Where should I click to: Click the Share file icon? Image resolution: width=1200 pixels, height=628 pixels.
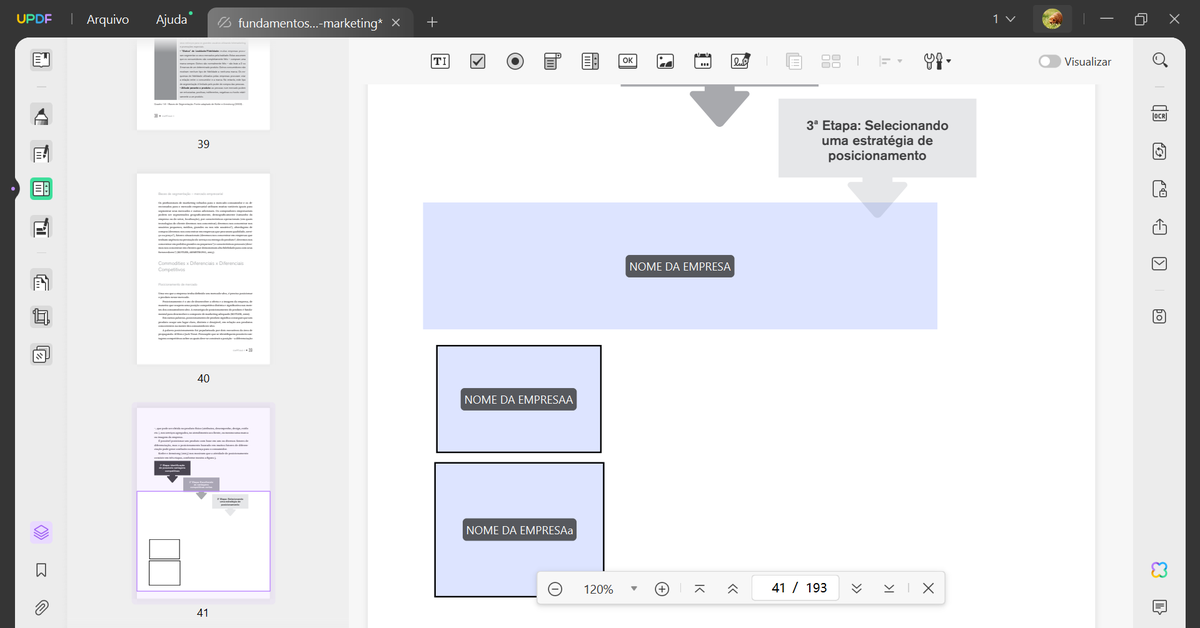(x=1160, y=227)
